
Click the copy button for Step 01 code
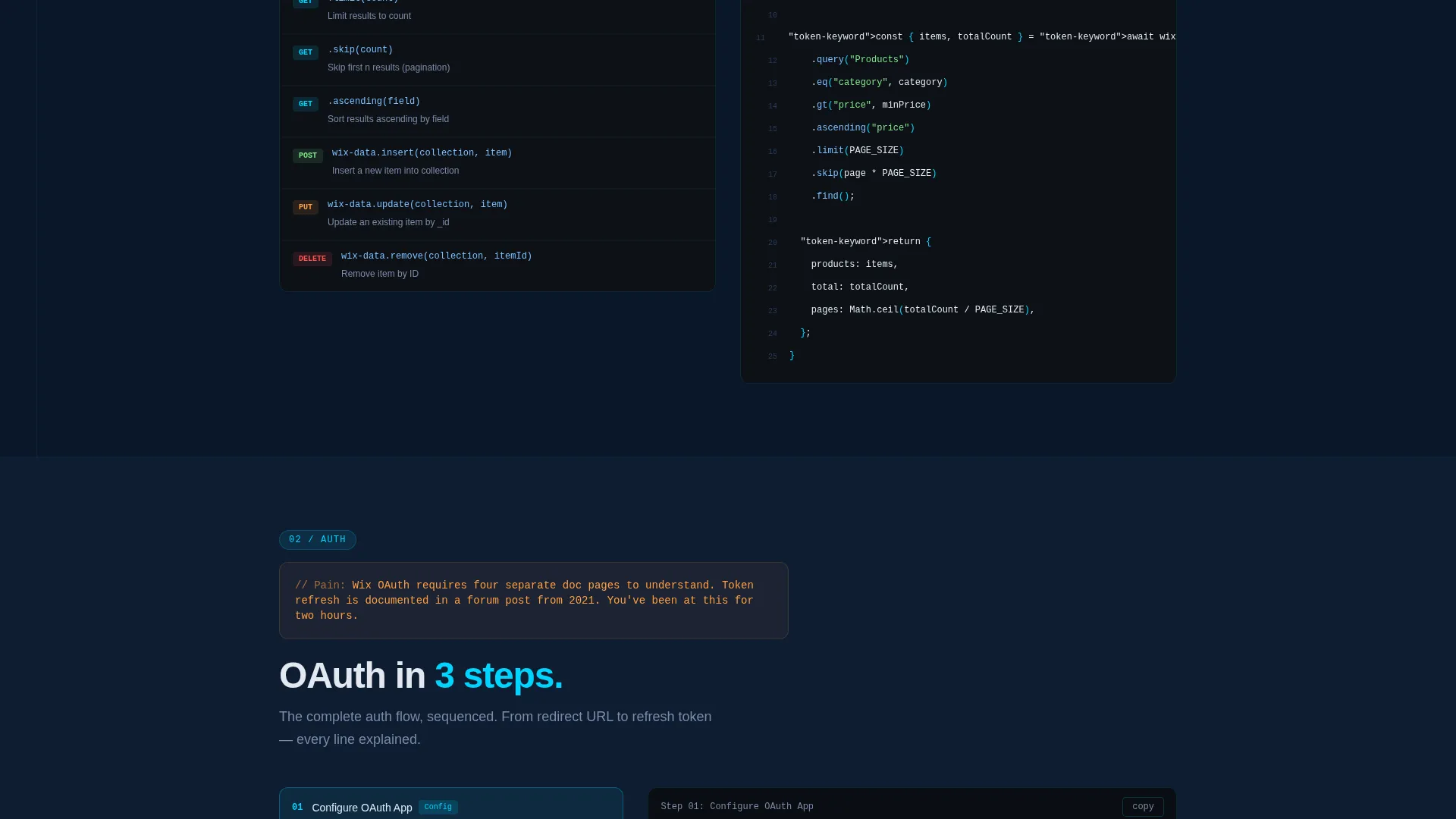1143,806
